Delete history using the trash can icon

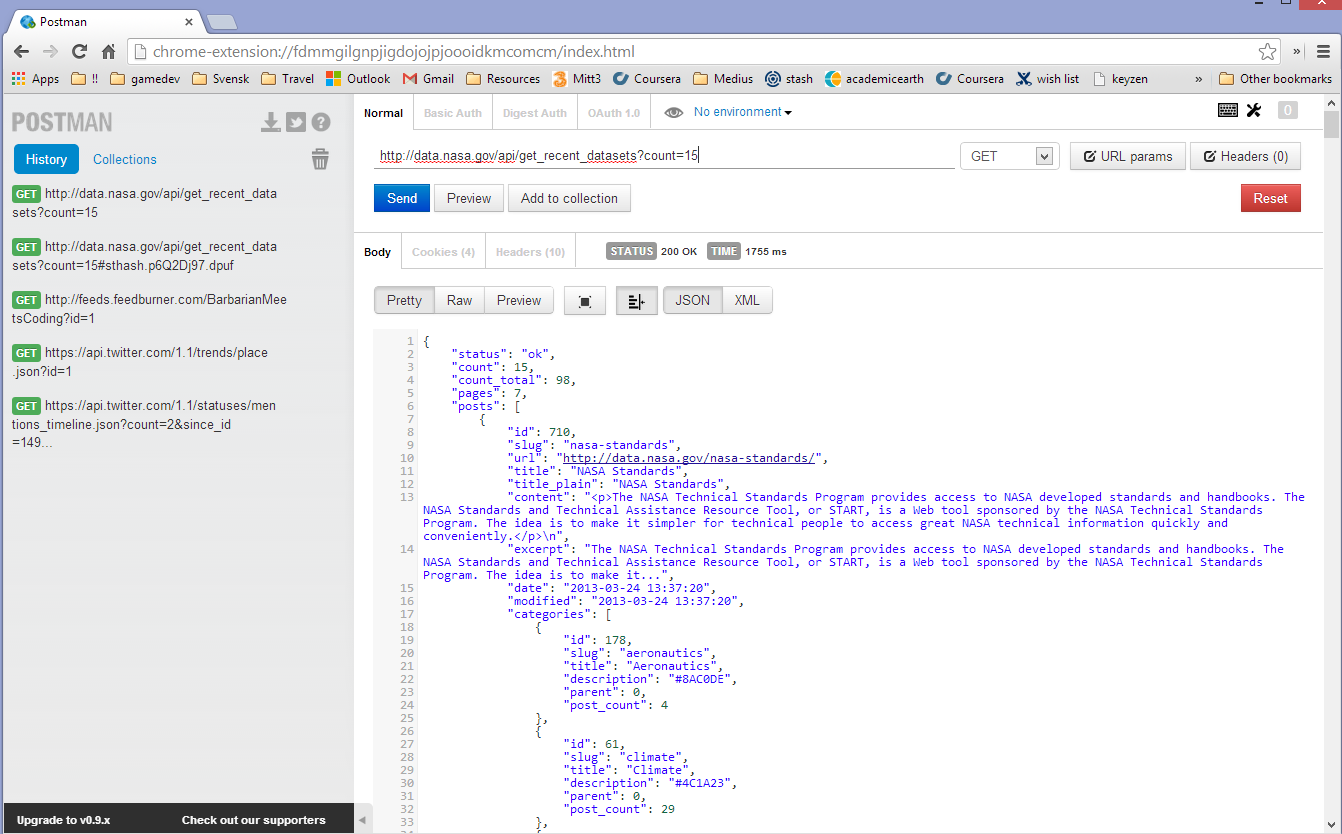pyautogui.click(x=320, y=159)
